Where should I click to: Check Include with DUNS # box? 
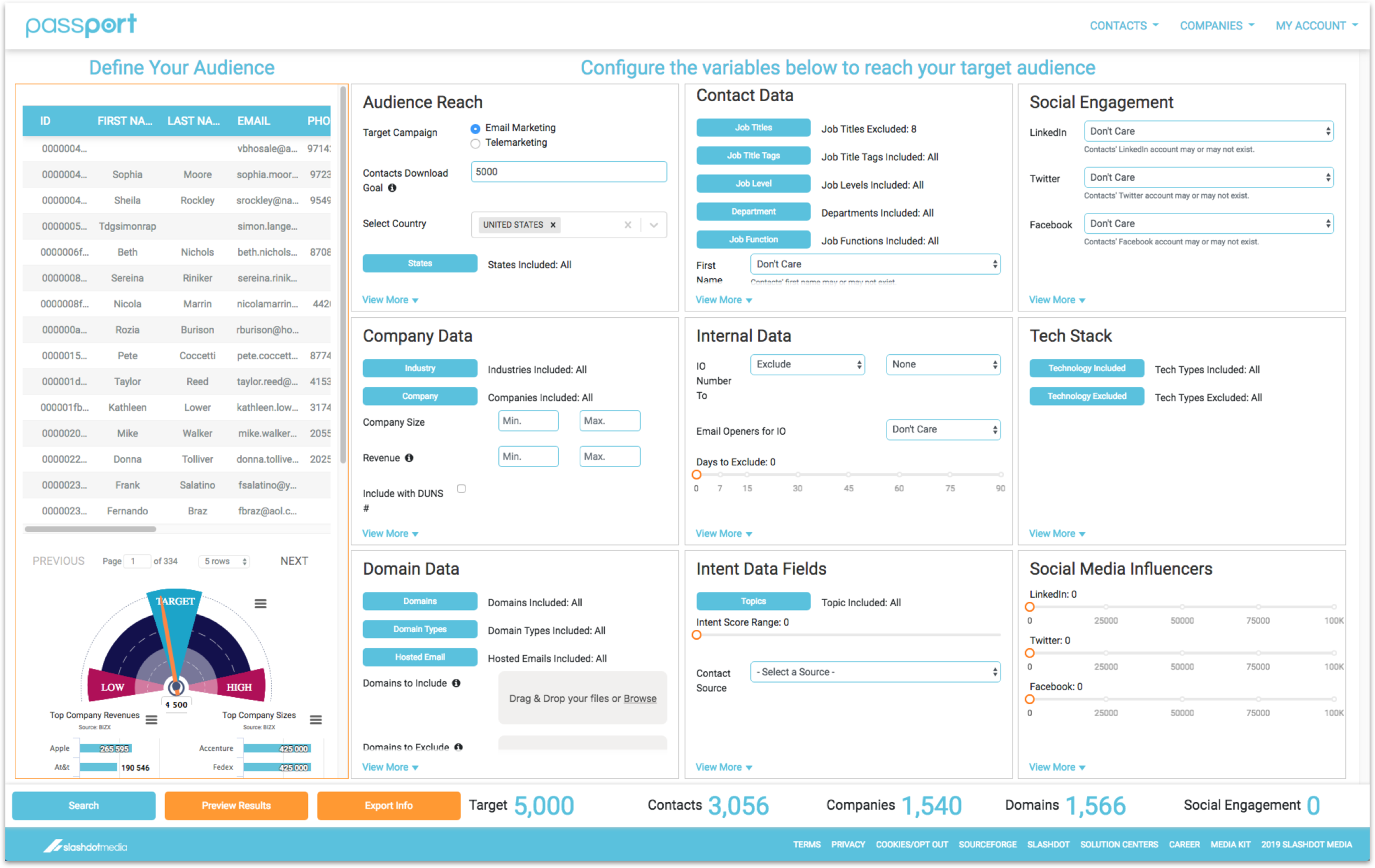click(x=461, y=489)
